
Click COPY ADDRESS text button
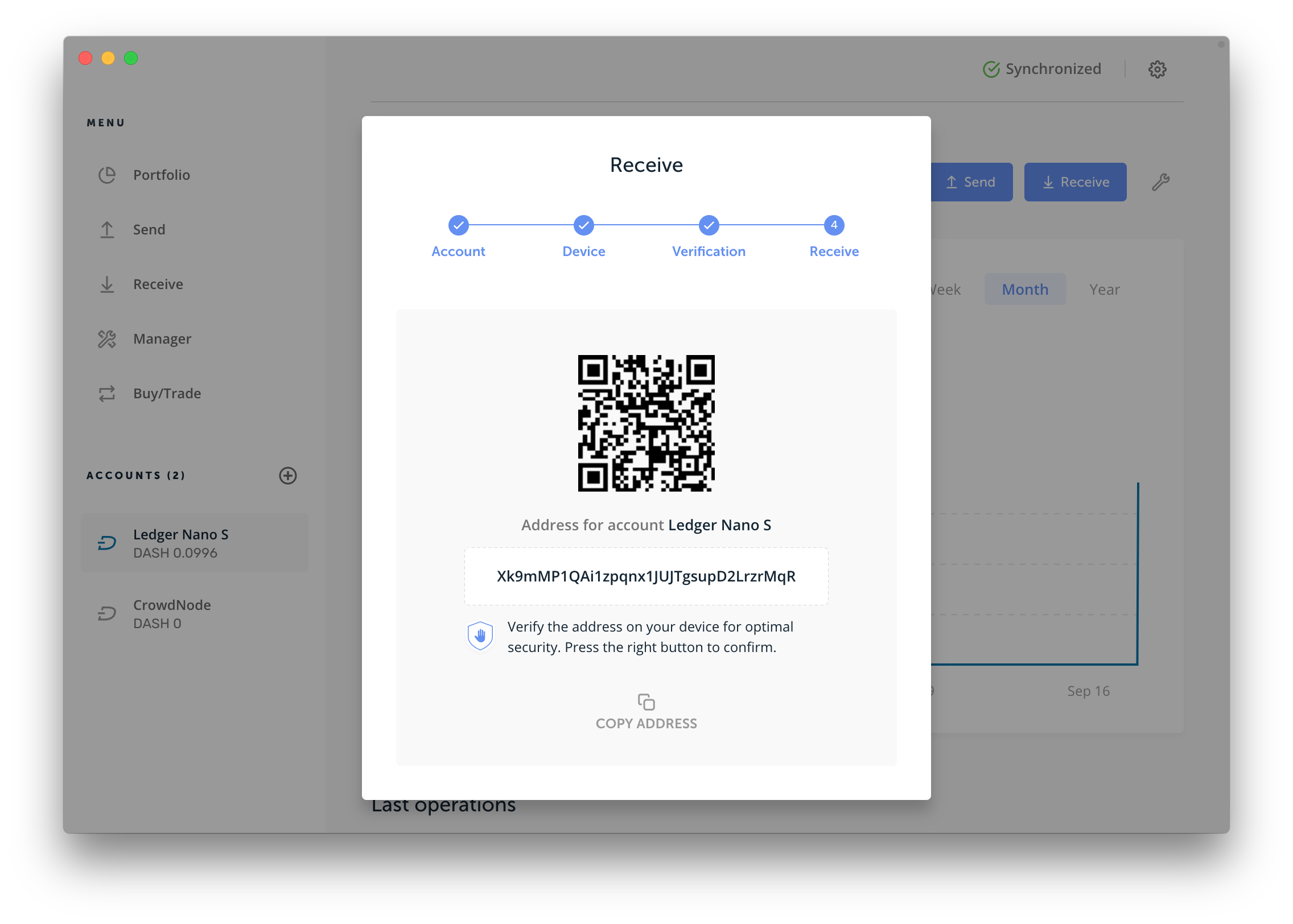click(x=646, y=723)
